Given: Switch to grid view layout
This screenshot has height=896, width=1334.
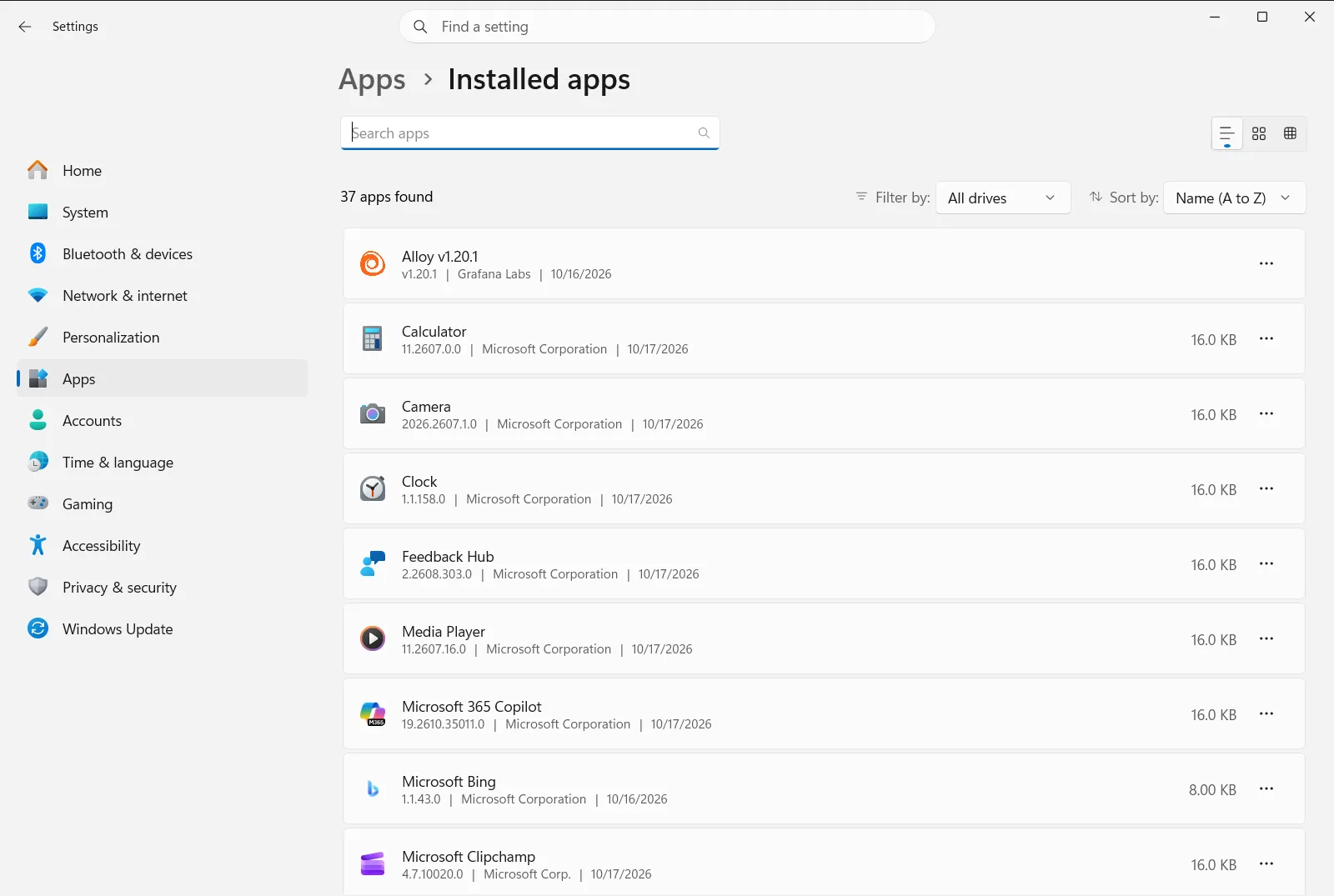Looking at the screenshot, I should (1259, 133).
